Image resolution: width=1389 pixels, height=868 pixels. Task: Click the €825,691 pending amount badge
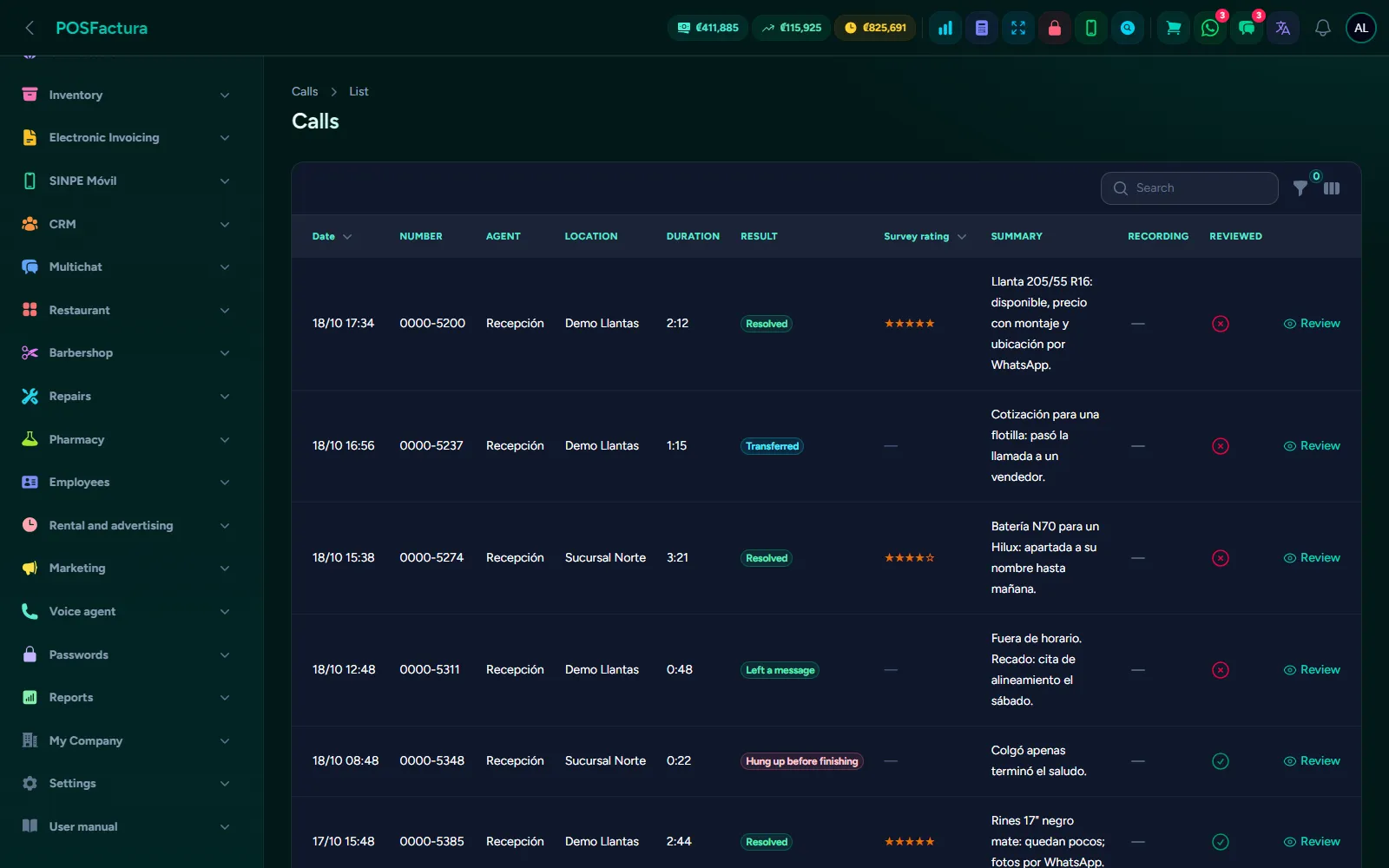coord(875,28)
